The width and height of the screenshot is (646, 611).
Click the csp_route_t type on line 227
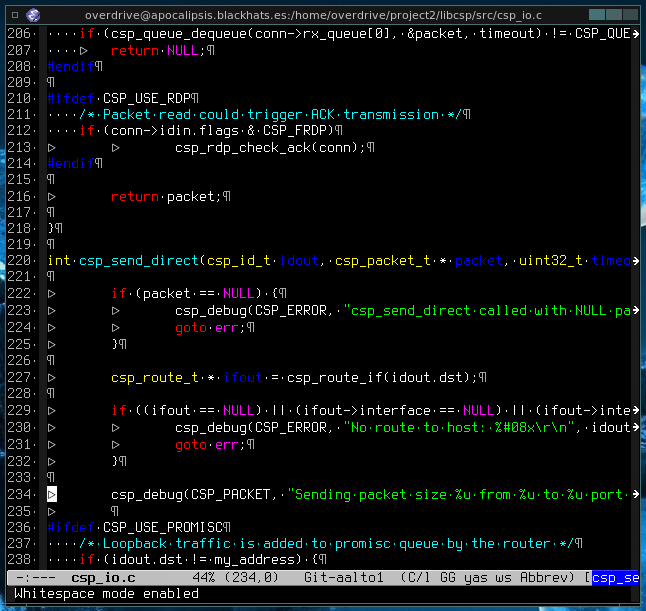pyautogui.click(x=155, y=378)
